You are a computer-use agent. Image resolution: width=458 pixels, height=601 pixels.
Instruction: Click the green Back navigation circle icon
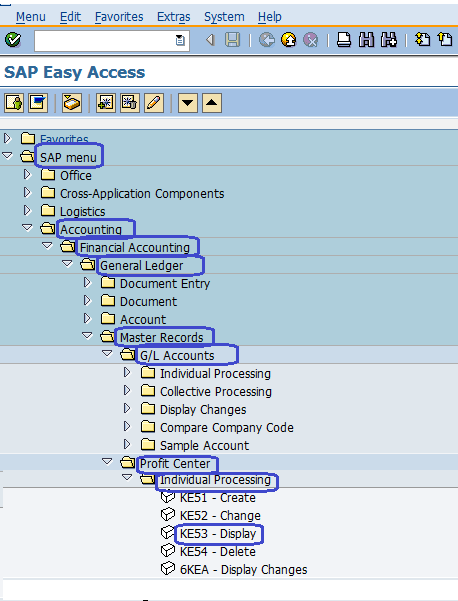(267, 40)
